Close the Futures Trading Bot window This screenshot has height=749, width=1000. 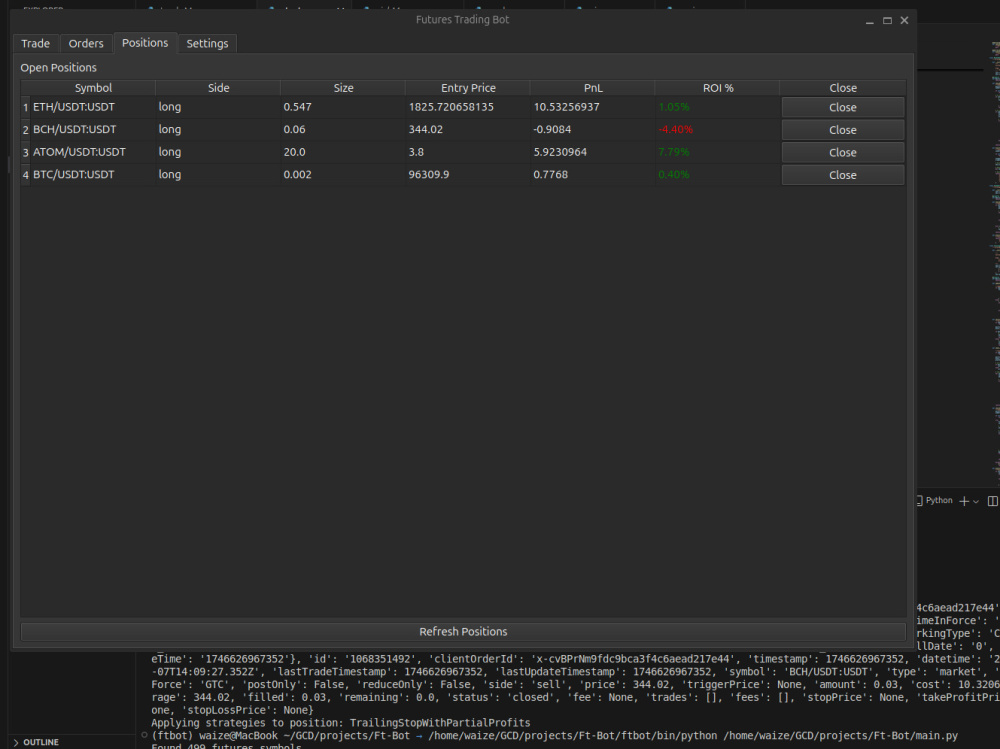click(x=904, y=20)
